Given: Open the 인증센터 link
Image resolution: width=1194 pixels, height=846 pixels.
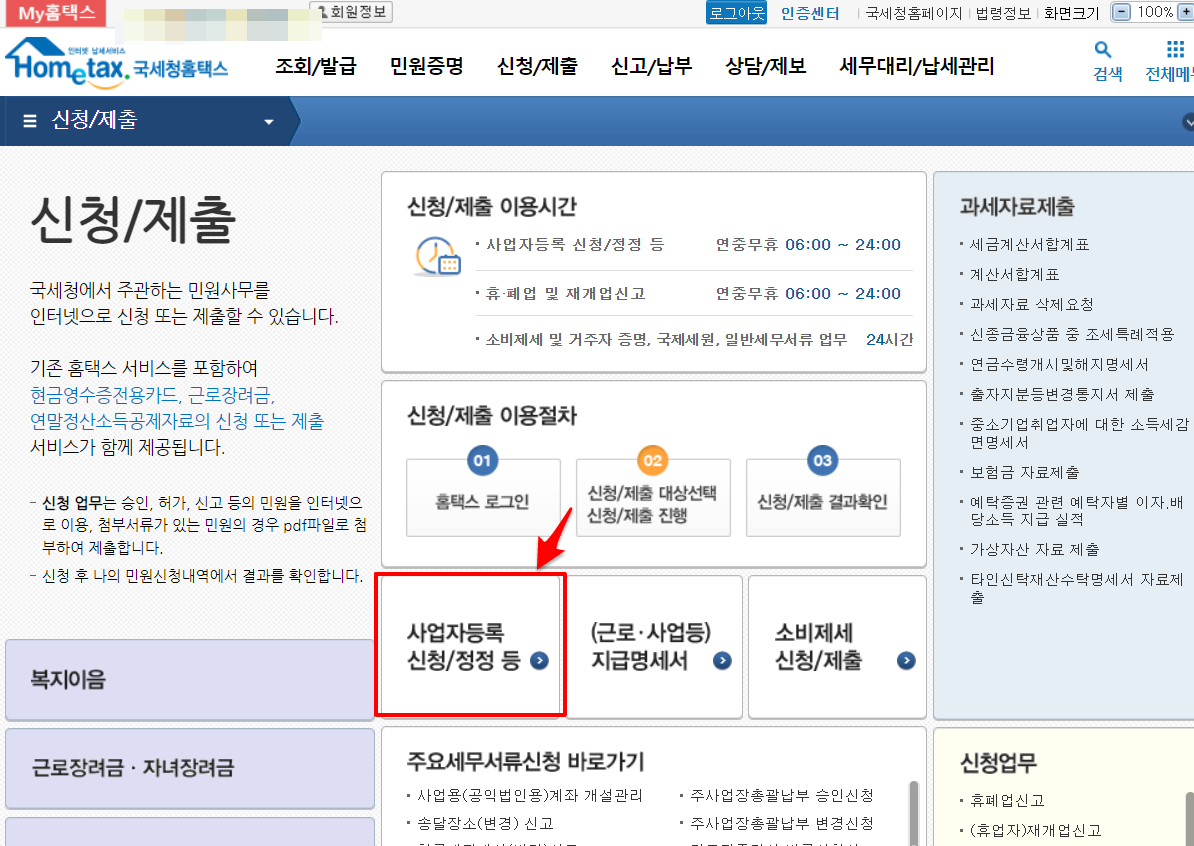Looking at the screenshot, I should (809, 13).
